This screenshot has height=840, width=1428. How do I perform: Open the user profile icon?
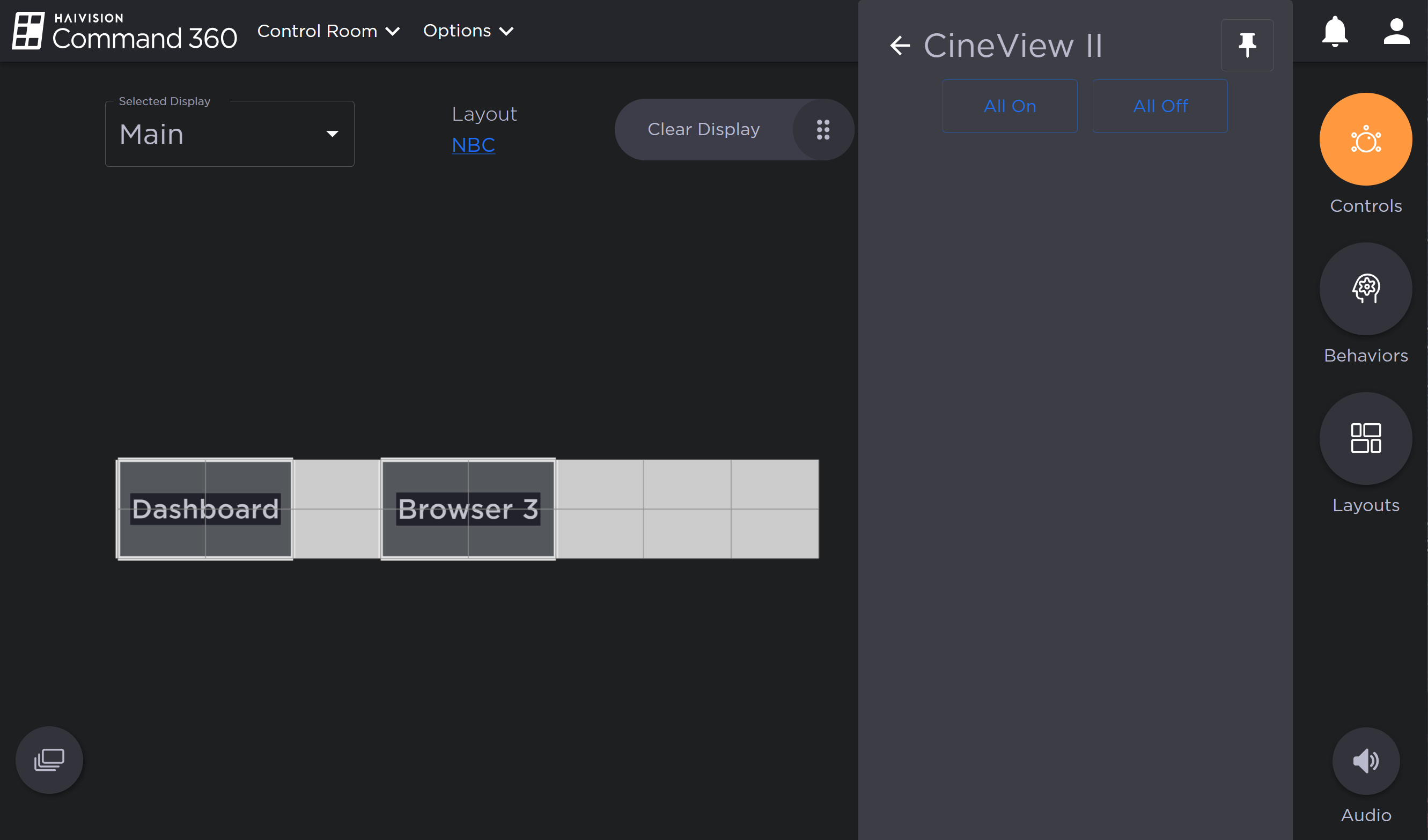coord(1396,31)
